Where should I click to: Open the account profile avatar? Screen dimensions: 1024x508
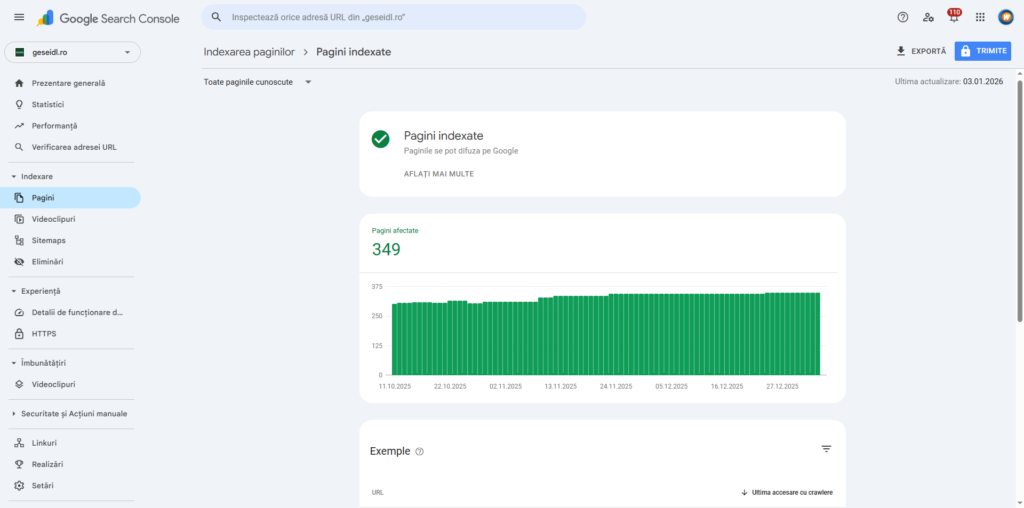point(1006,17)
